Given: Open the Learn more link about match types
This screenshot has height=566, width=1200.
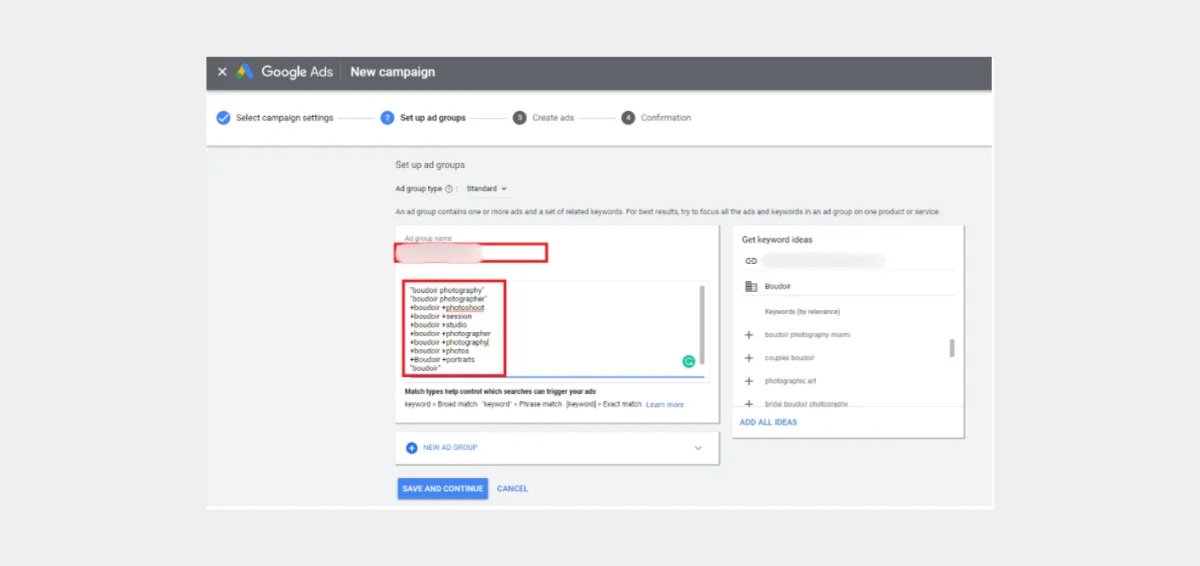Looking at the screenshot, I should pyautogui.click(x=665, y=405).
